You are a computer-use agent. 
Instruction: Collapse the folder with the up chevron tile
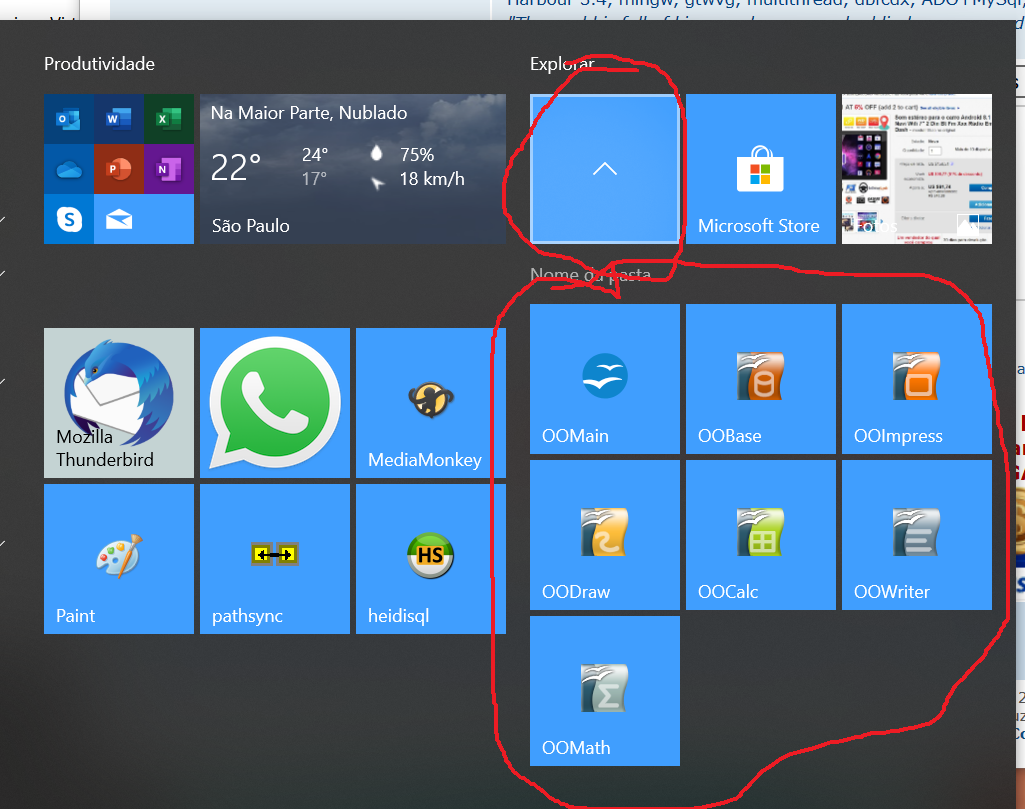point(604,169)
